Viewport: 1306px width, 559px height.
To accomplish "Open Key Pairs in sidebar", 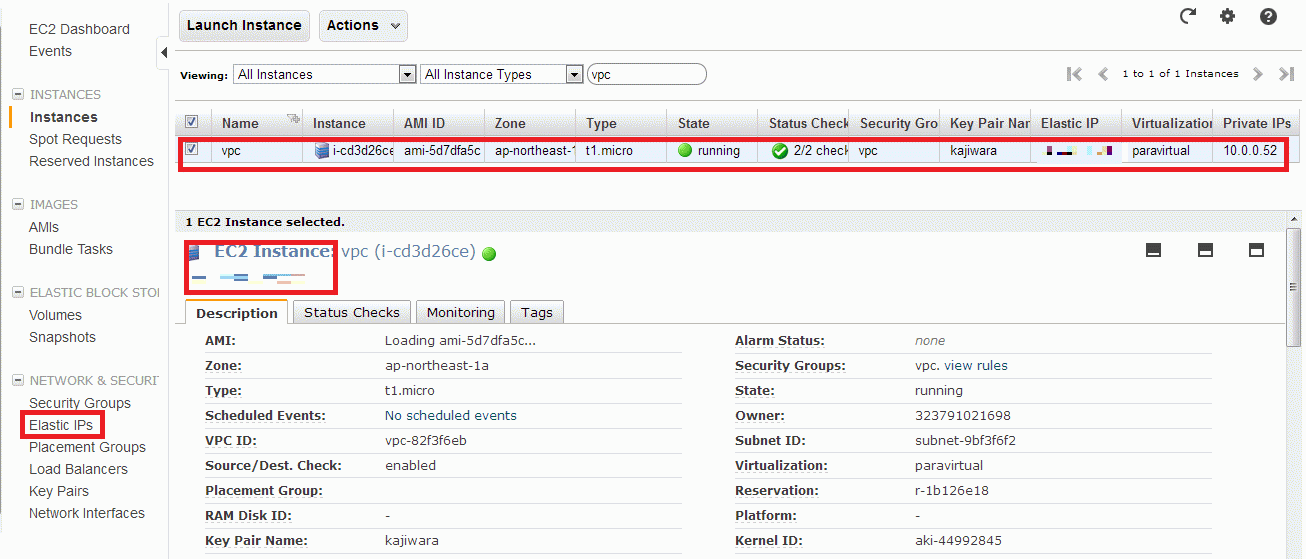I will click(x=59, y=491).
